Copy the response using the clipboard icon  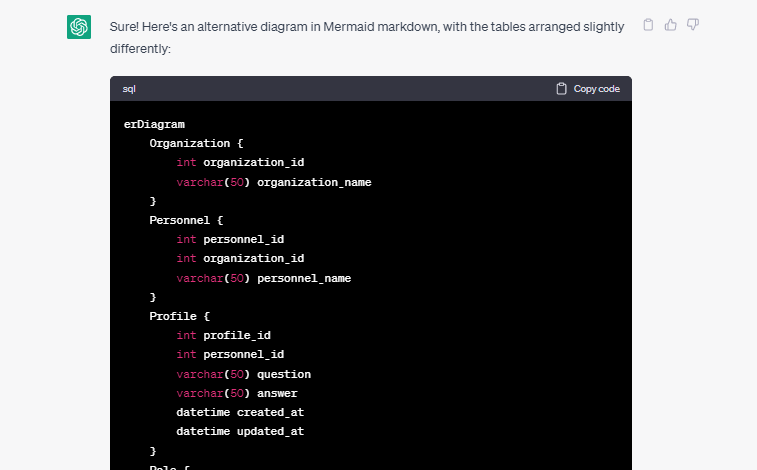(x=648, y=25)
